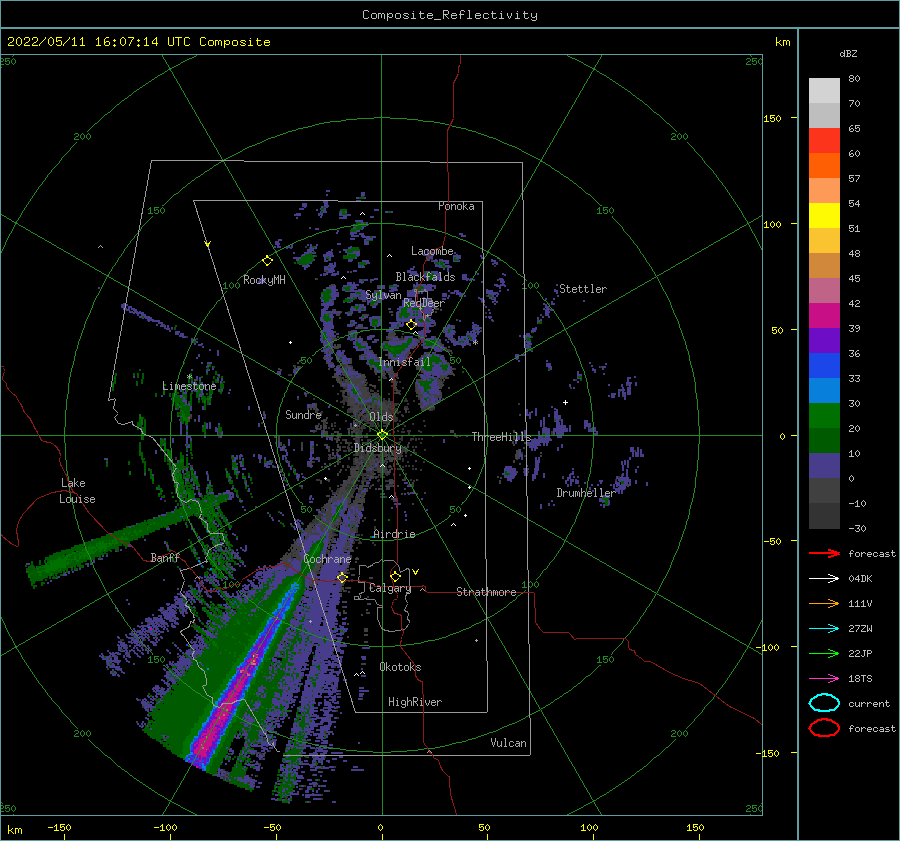Click the Innisfail town label
900x841 pixels.
click(404, 362)
